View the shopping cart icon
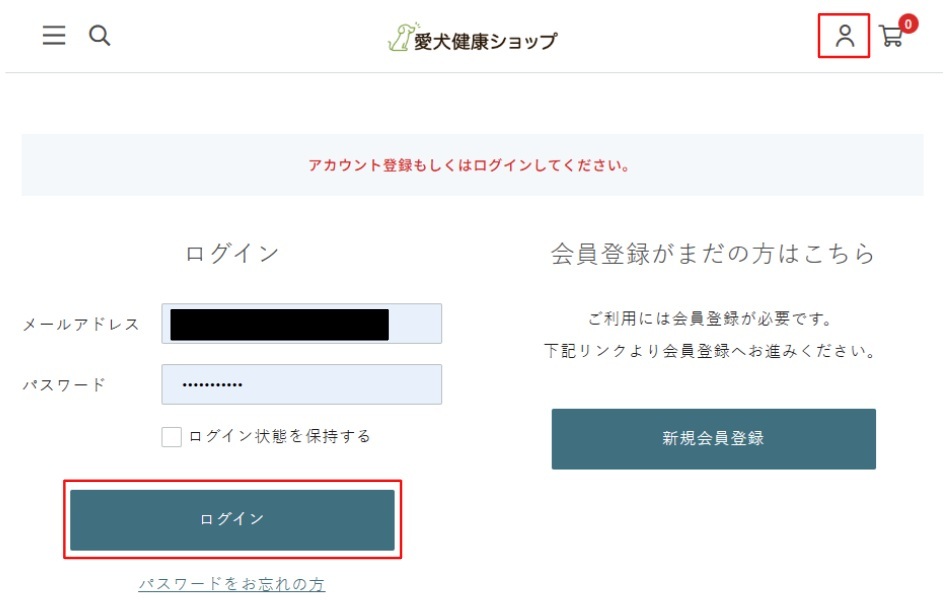 [x=889, y=39]
